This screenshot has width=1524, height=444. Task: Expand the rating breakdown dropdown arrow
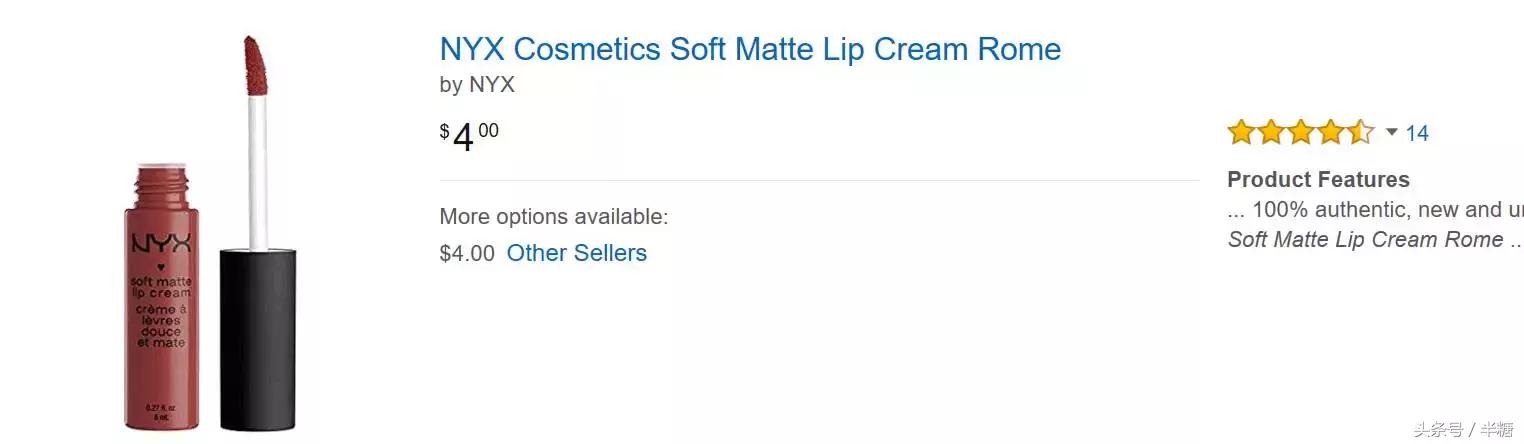[x=1391, y=132]
